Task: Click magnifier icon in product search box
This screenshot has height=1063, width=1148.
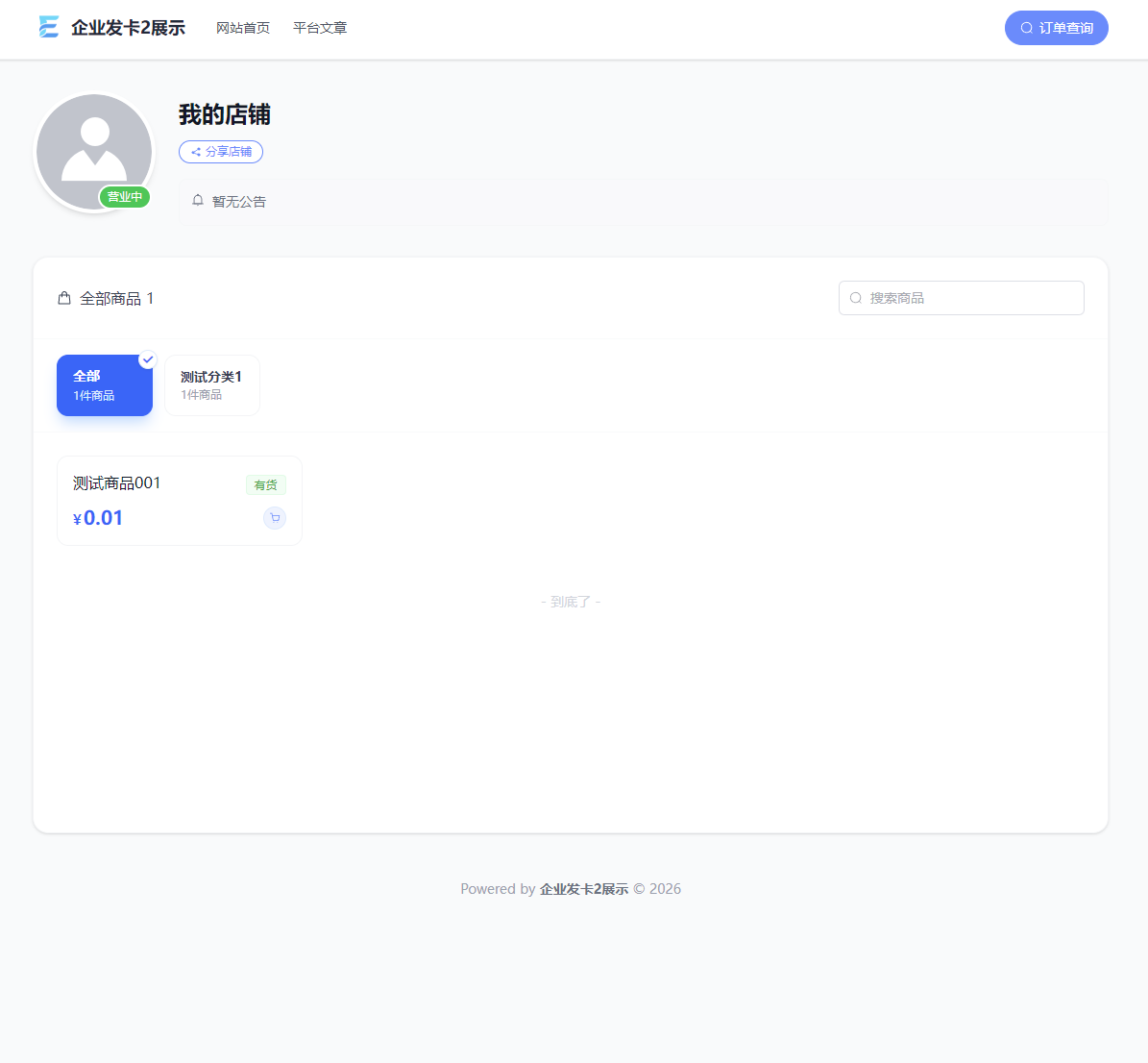Action: coord(856,298)
